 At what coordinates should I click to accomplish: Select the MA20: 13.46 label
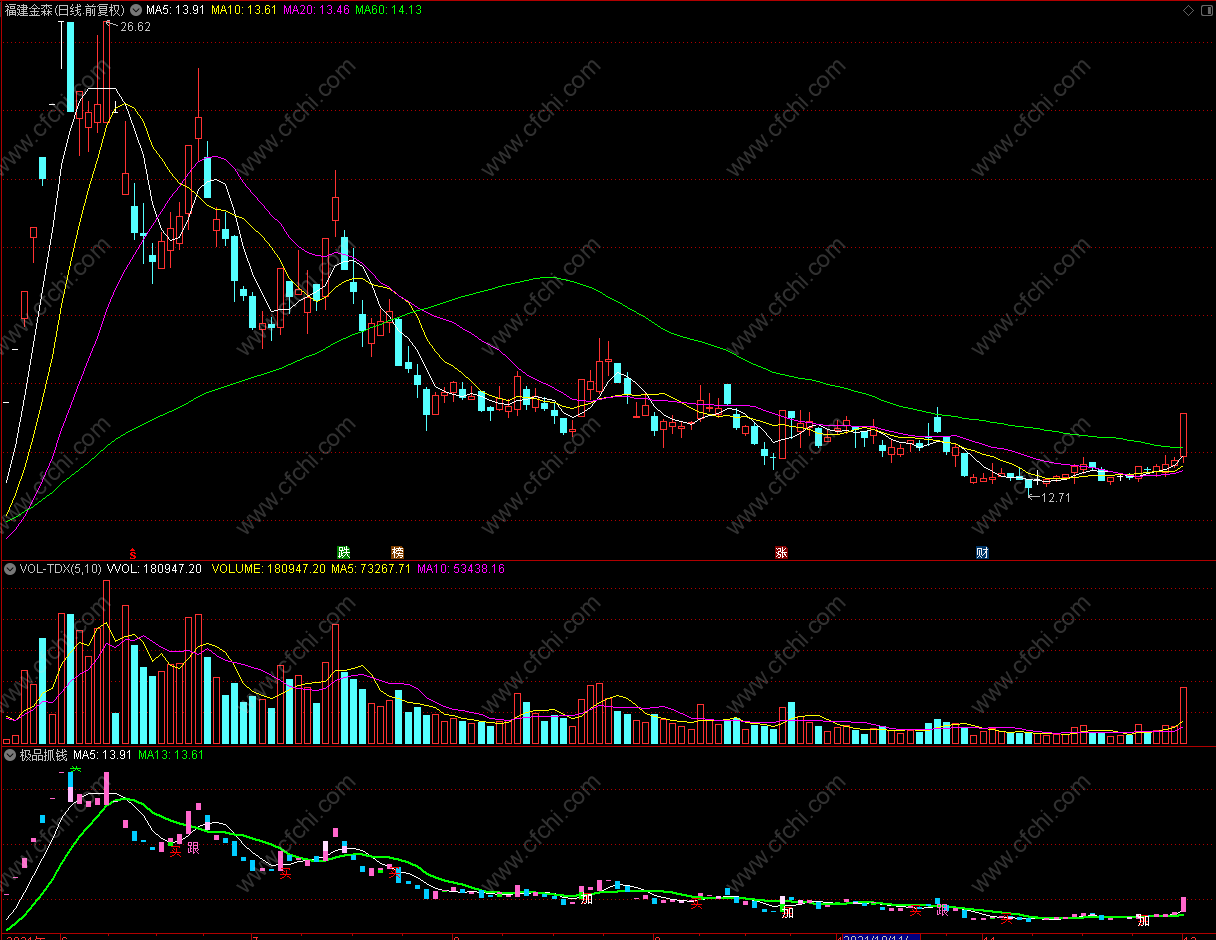(x=316, y=9)
